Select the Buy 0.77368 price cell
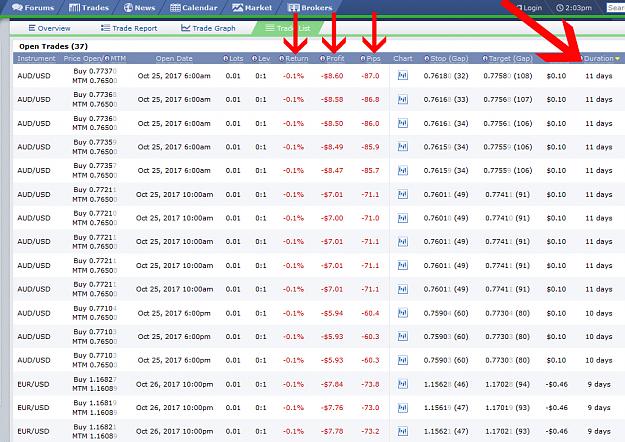 pyautogui.click(x=95, y=95)
